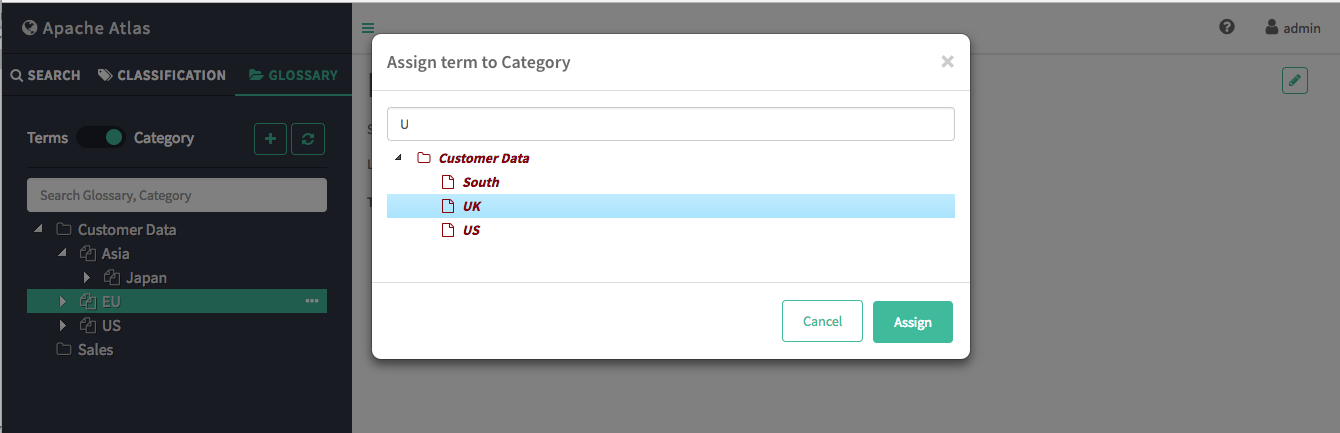Click the hamburger menu icon beside sidebar
This screenshot has height=433, width=1340.
368,28
